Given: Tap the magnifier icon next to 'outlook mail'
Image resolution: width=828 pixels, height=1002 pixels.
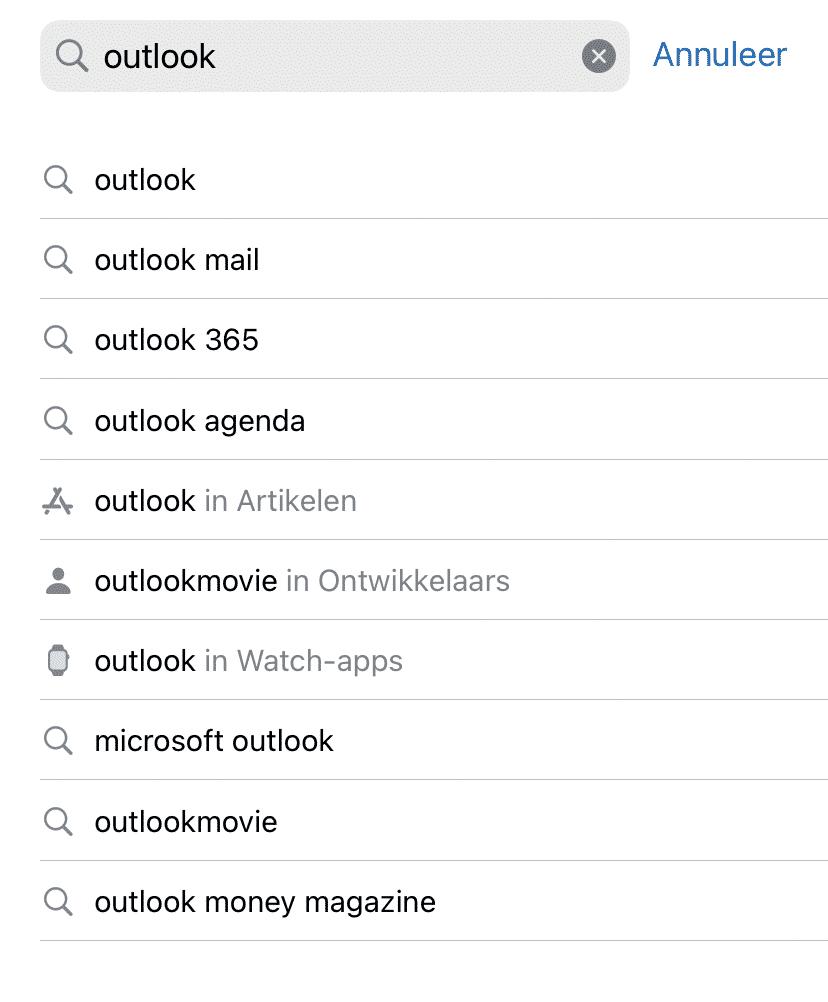Looking at the screenshot, I should point(58,260).
